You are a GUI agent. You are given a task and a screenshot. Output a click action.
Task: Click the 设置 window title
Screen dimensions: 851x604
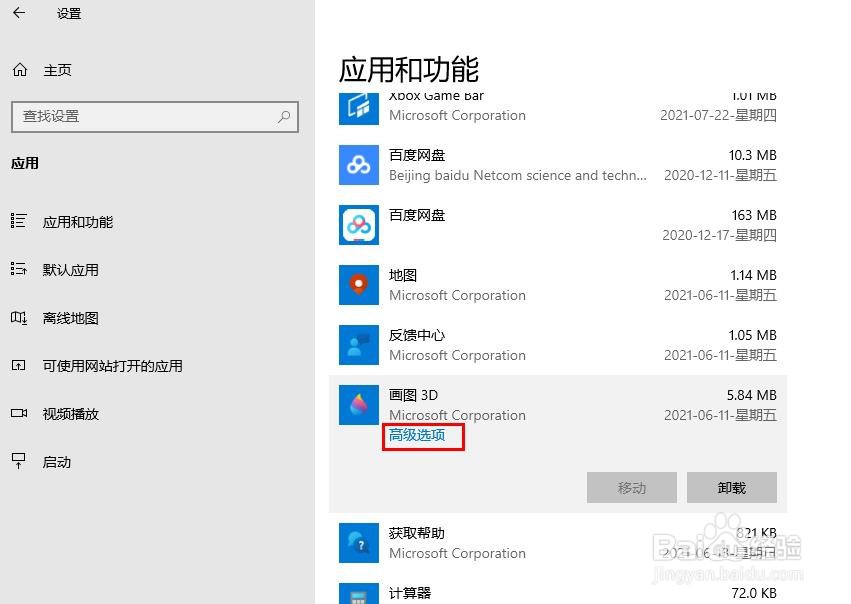tap(69, 14)
